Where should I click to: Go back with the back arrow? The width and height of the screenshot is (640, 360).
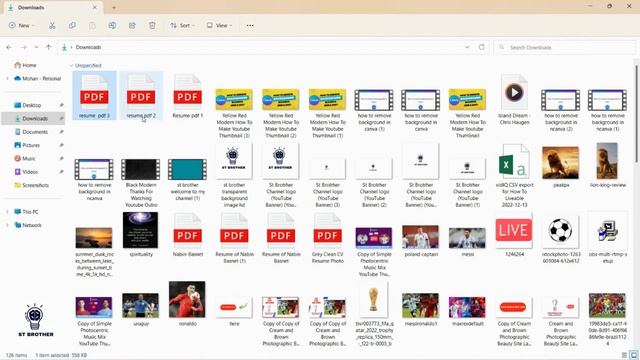coord(9,47)
